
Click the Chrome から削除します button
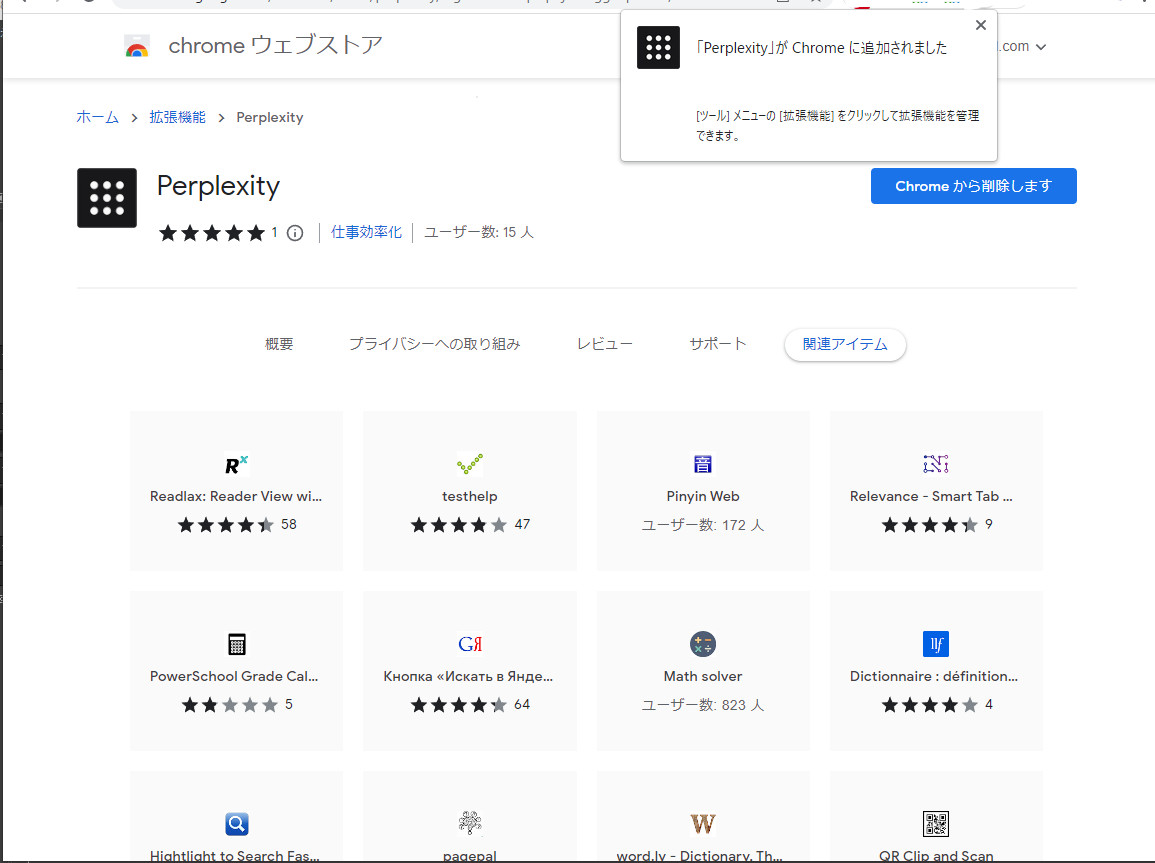pyautogui.click(x=973, y=186)
